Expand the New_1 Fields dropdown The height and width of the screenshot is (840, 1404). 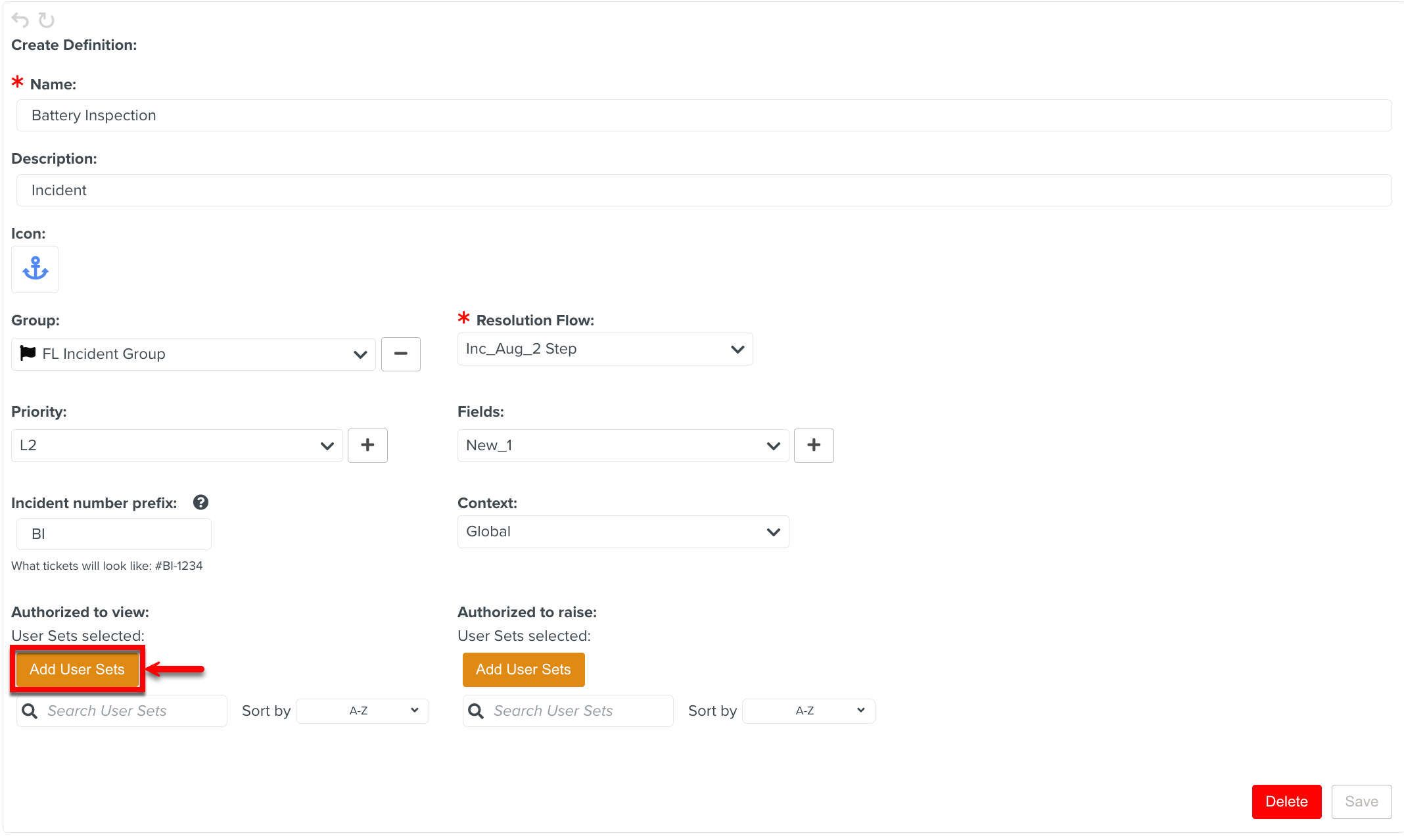coord(773,446)
